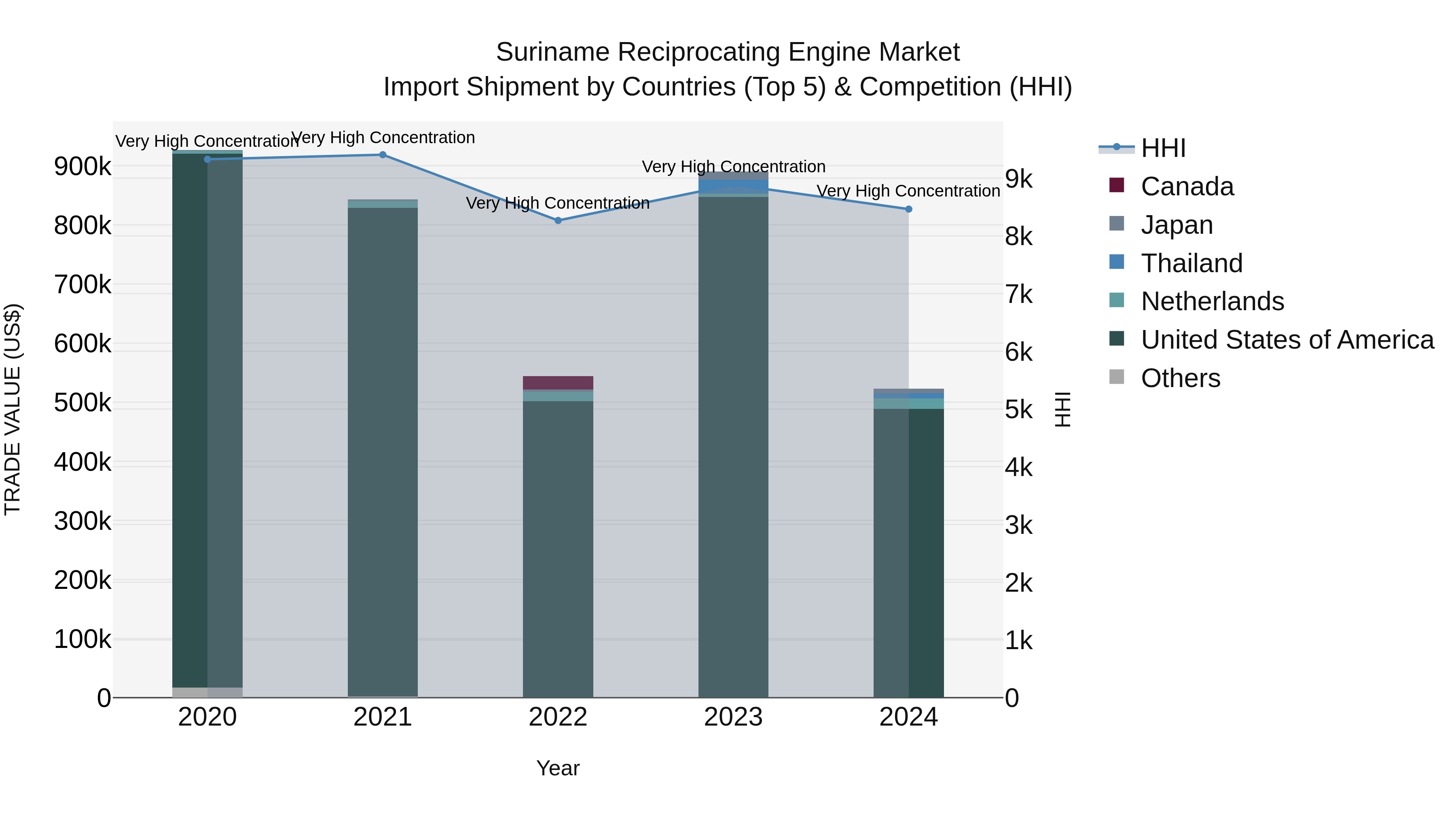Screen dimensions: 1456x819
Task: Click Very High Concentration label above 2022
Action: (558, 203)
